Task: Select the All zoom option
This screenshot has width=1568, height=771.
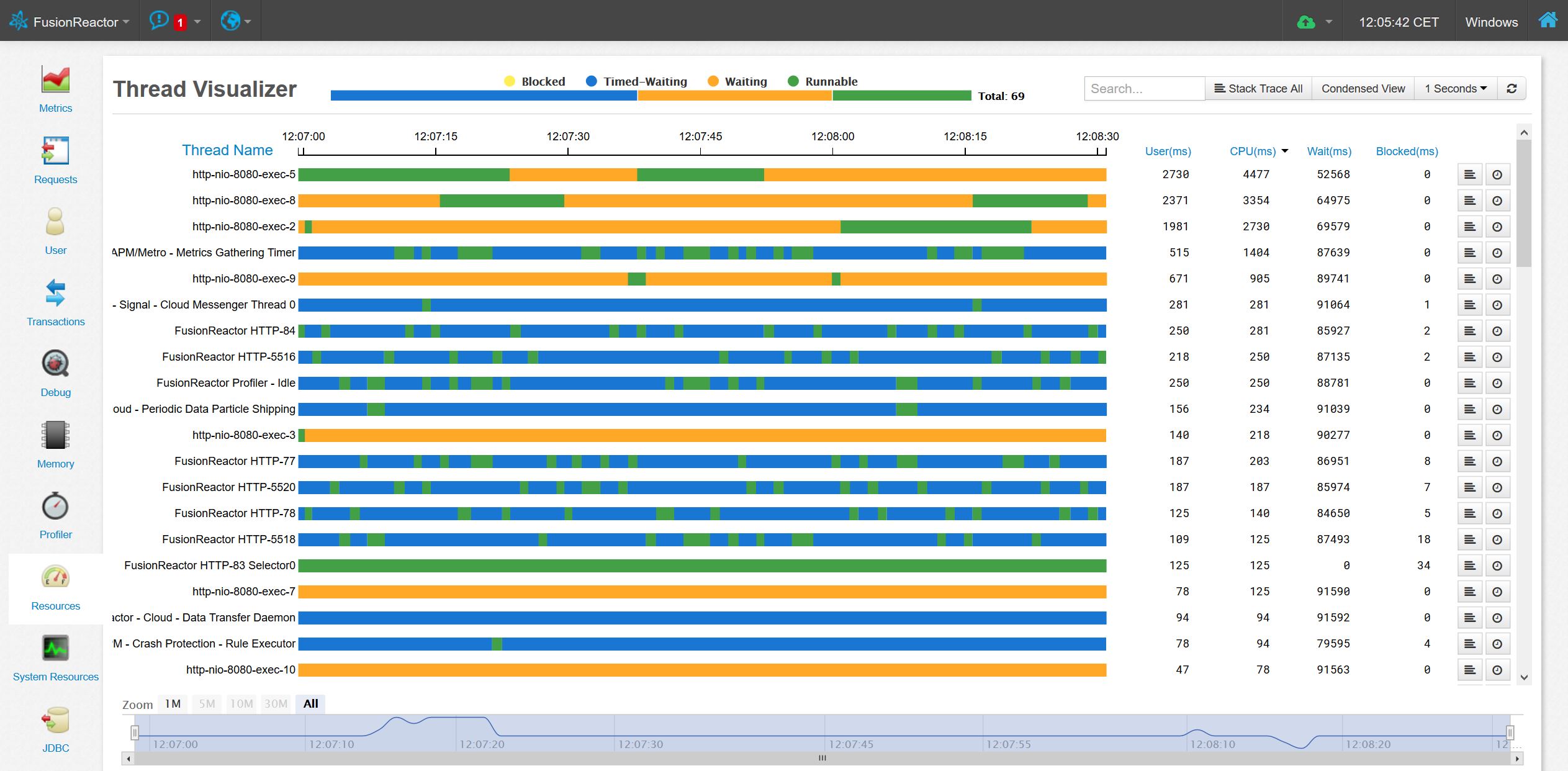Action: (310, 703)
